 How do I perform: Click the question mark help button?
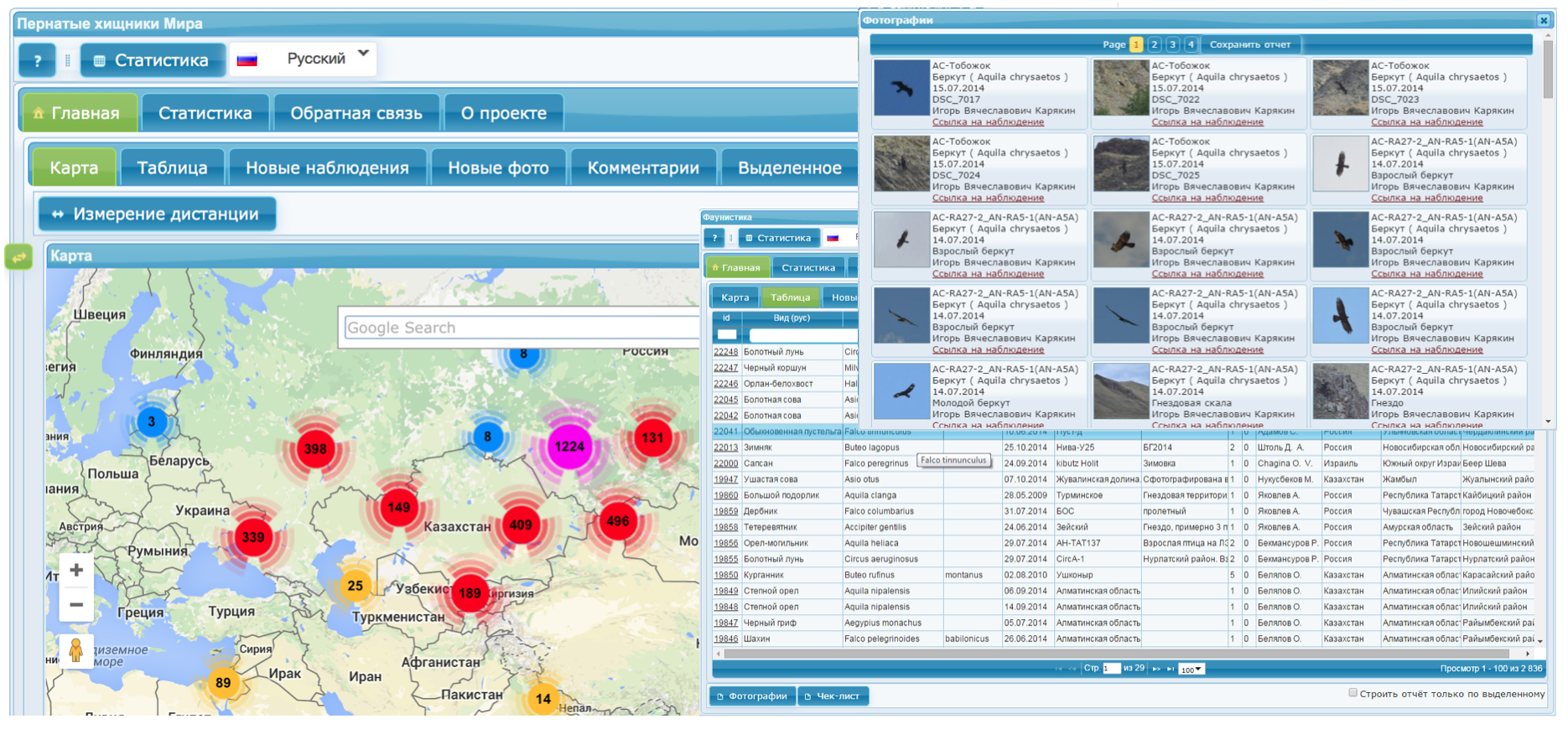click(x=37, y=60)
